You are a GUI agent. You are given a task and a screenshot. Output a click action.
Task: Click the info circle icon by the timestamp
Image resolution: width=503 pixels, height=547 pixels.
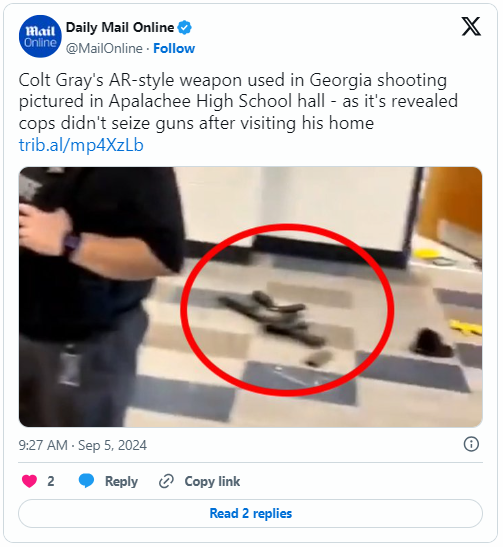coord(471,444)
